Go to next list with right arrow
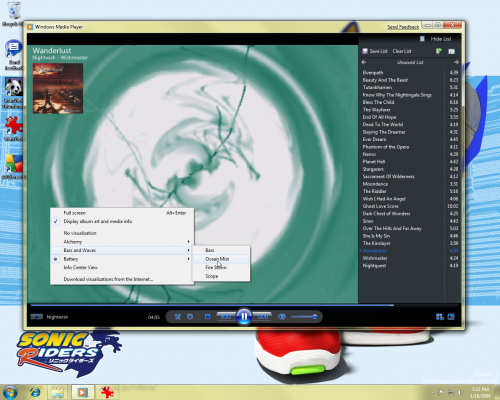 coord(456,62)
